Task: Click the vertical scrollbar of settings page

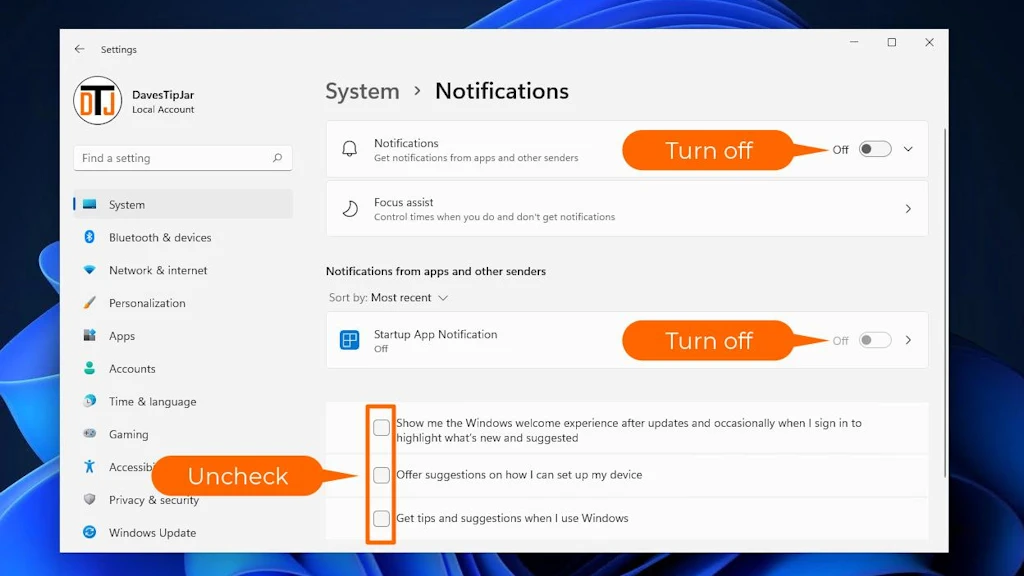Action: point(945,302)
